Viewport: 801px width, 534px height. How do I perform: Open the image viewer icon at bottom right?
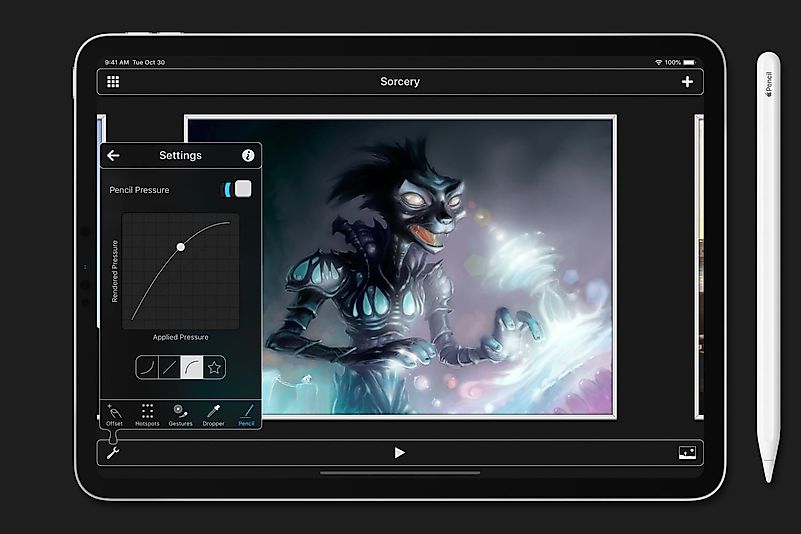[687, 453]
